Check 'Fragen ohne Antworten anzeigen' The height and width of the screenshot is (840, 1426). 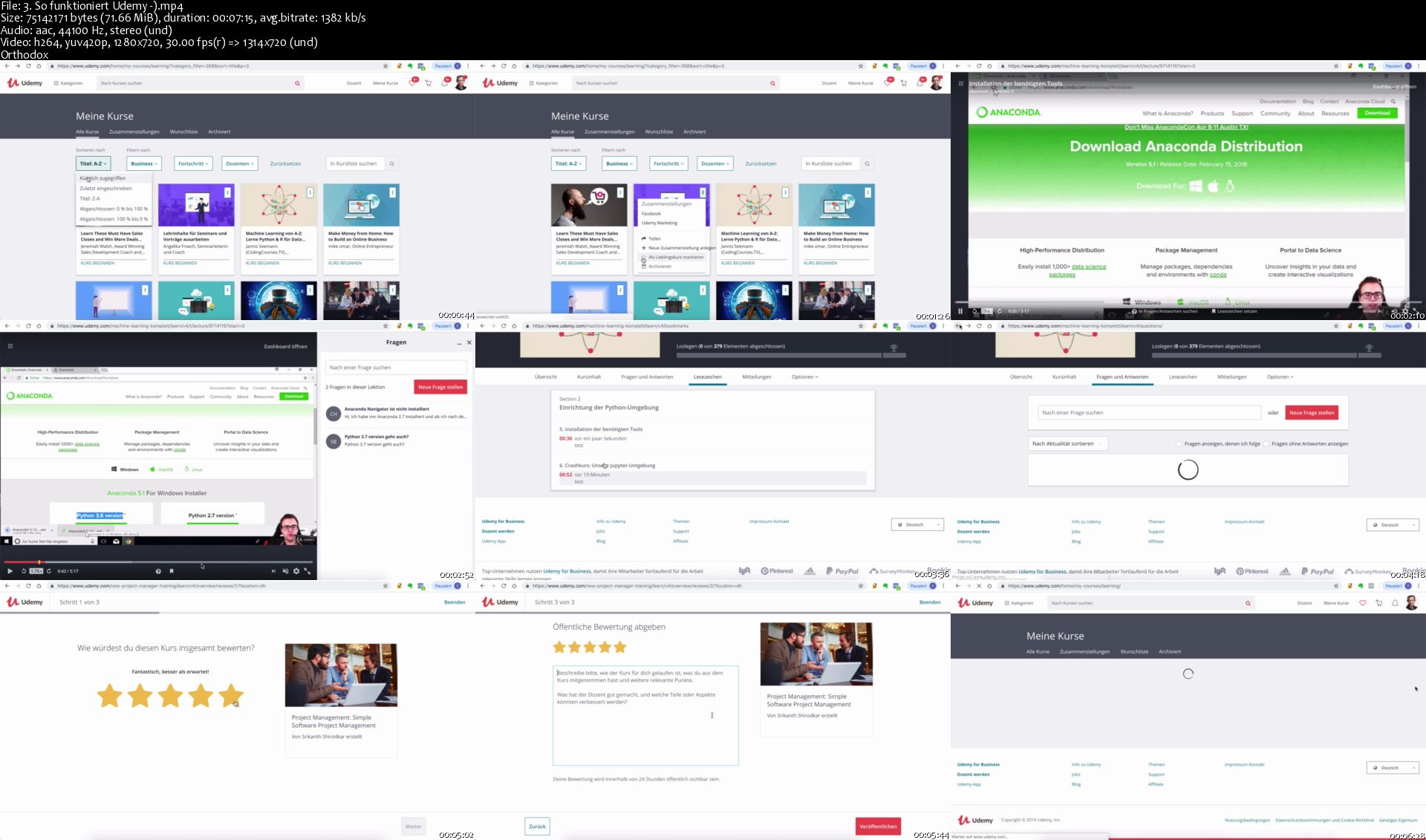tap(1266, 444)
